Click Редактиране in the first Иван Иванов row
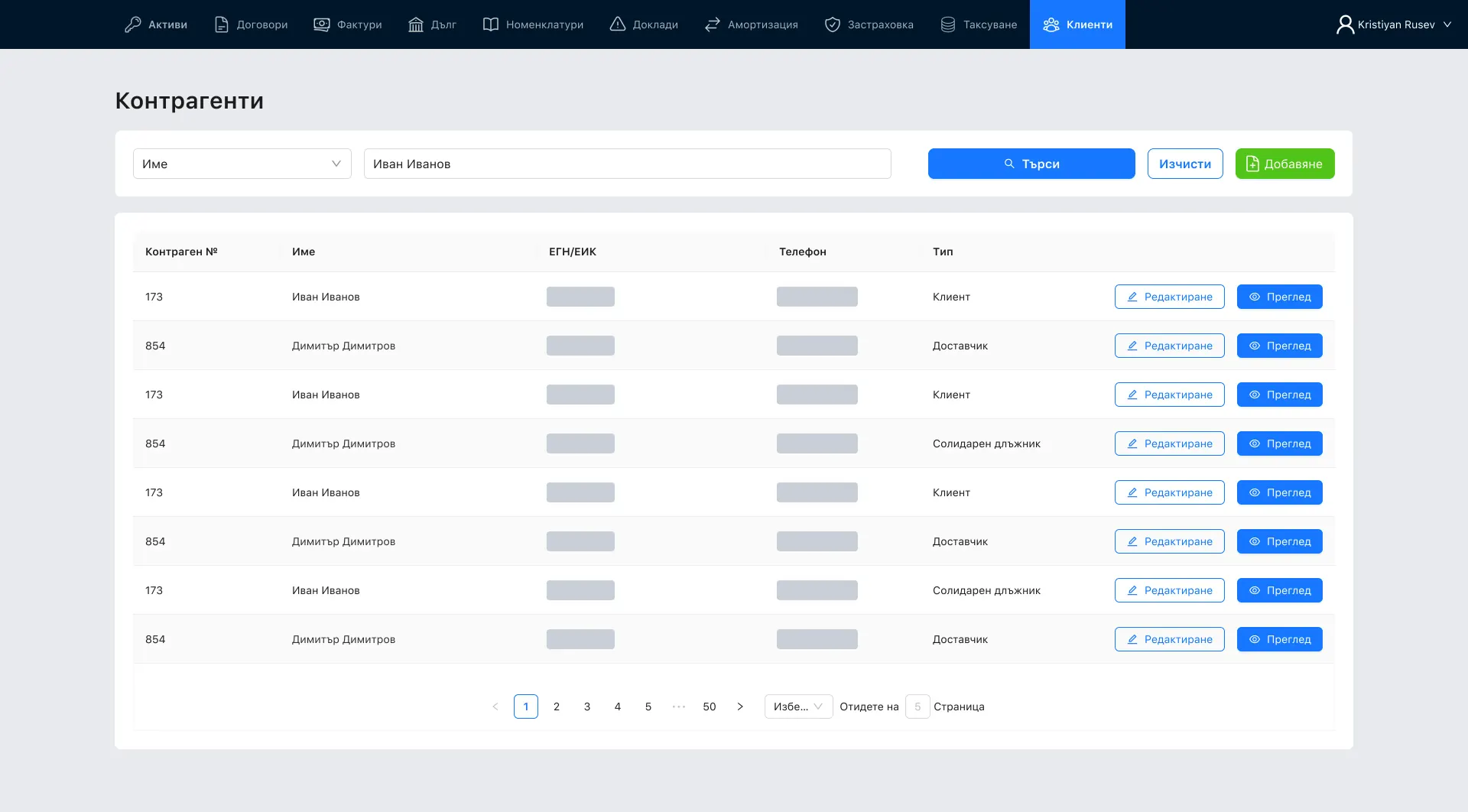1468x812 pixels. [1170, 297]
